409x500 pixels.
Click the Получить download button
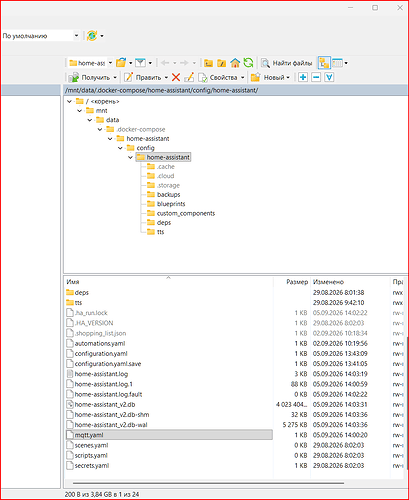(92, 77)
